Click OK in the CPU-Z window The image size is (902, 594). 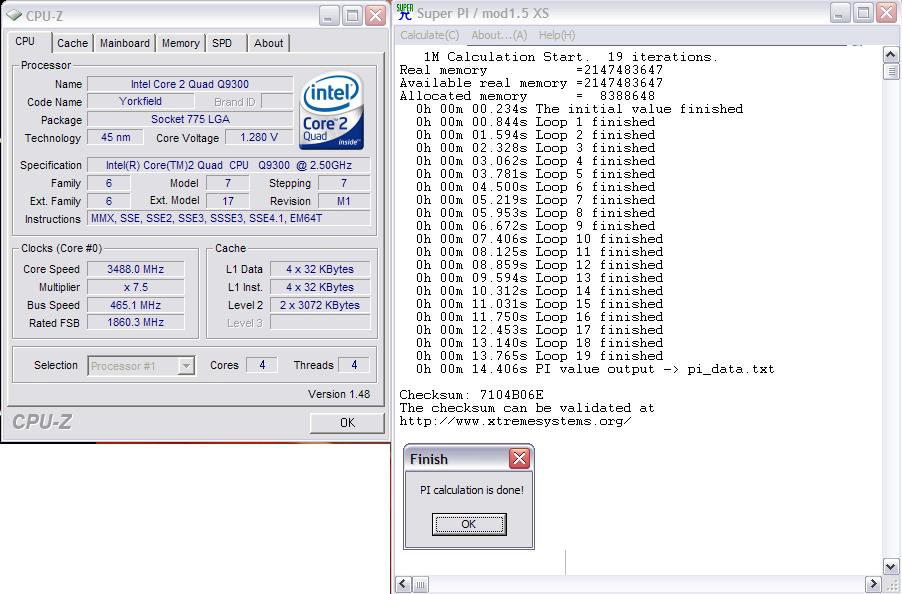coord(347,423)
